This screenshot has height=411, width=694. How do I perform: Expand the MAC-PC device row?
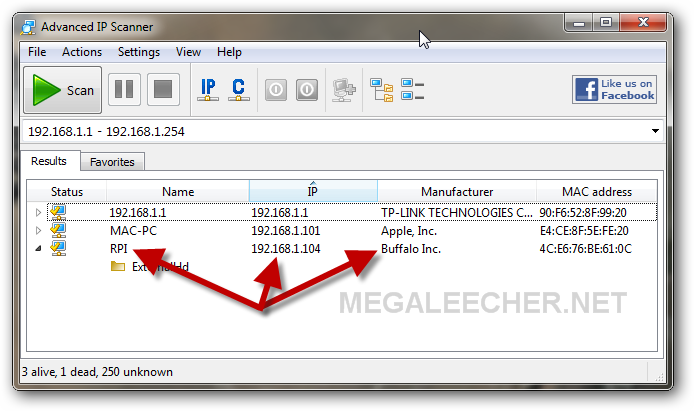39,230
